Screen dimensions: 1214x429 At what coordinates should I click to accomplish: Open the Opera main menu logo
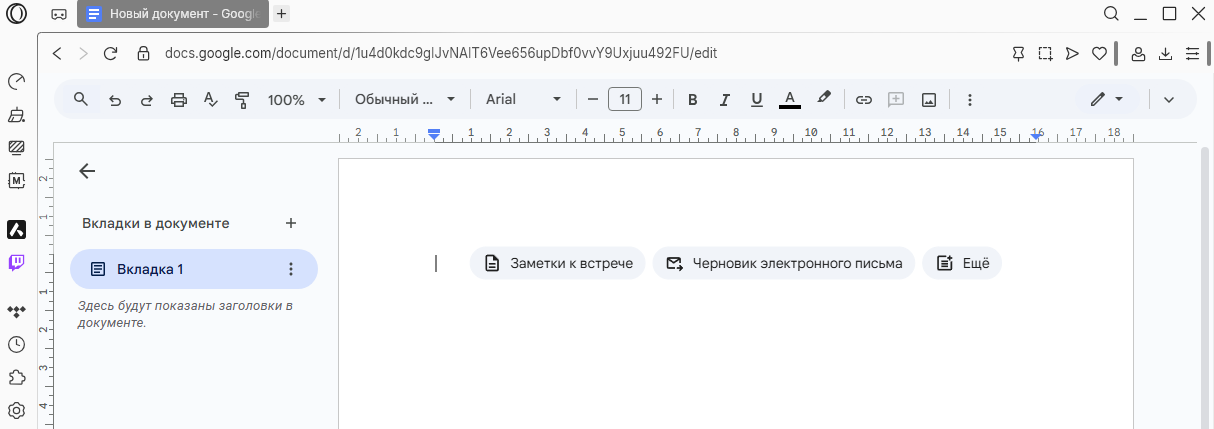(16, 14)
